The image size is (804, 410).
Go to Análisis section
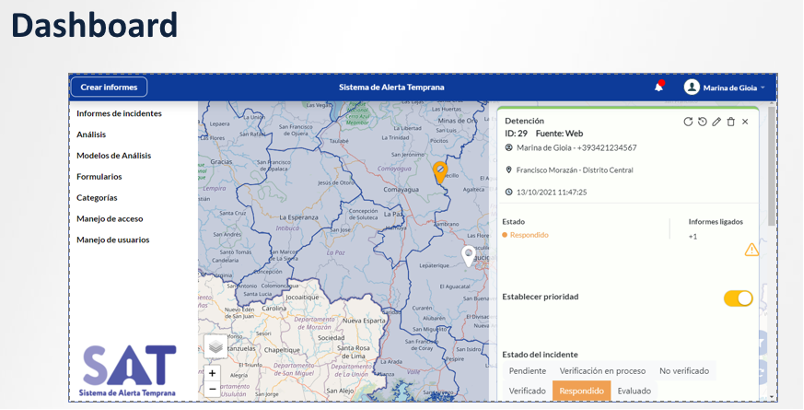click(91, 134)
